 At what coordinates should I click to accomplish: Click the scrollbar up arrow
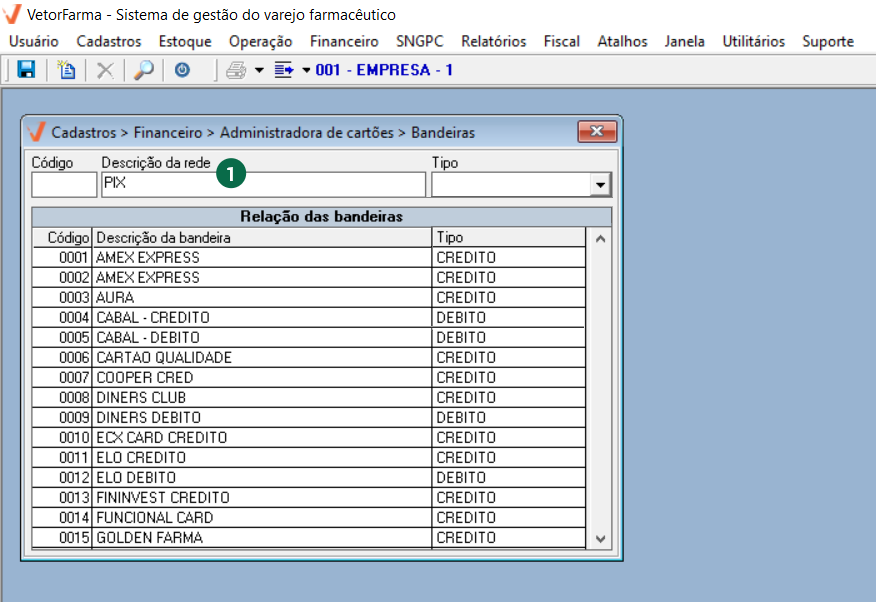coord(600,238)
